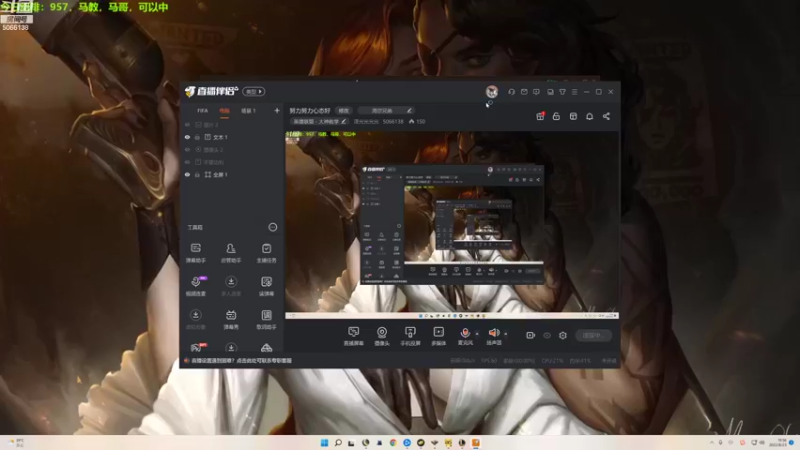Click room number 5066138 in header
This screenshot has width=800, height=450.
point(393,121)
